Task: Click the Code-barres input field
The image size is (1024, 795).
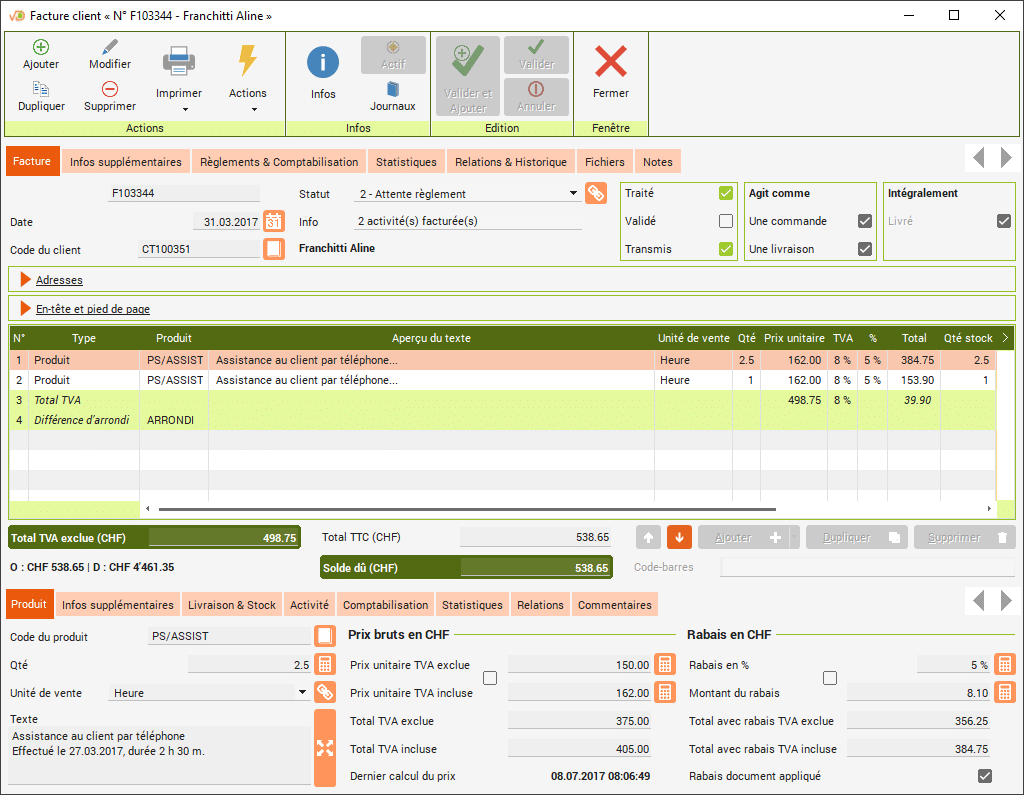Action: (x=867, y=568)
